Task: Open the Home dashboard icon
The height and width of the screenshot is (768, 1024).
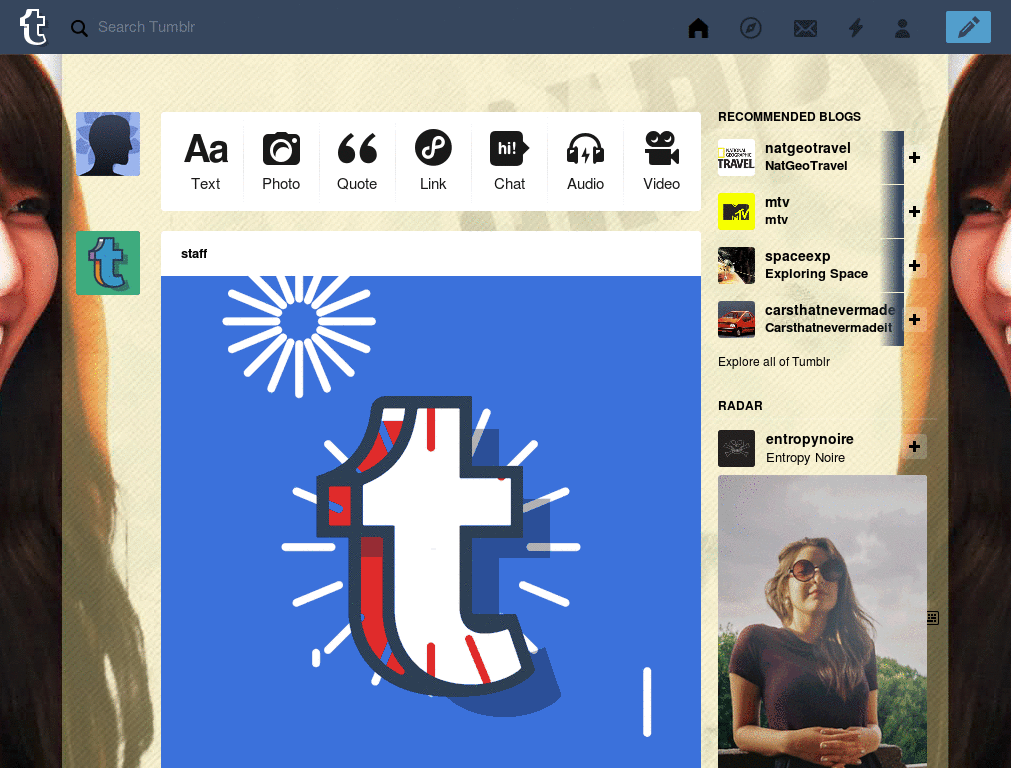Action: (698, 28)
